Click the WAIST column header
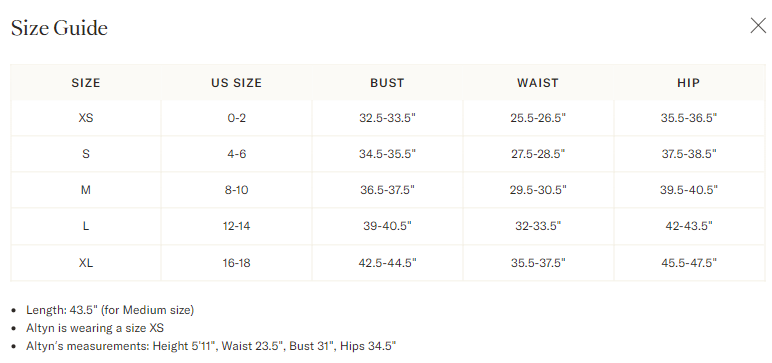This screenshot has height=363, width=772. pos(538,83)
